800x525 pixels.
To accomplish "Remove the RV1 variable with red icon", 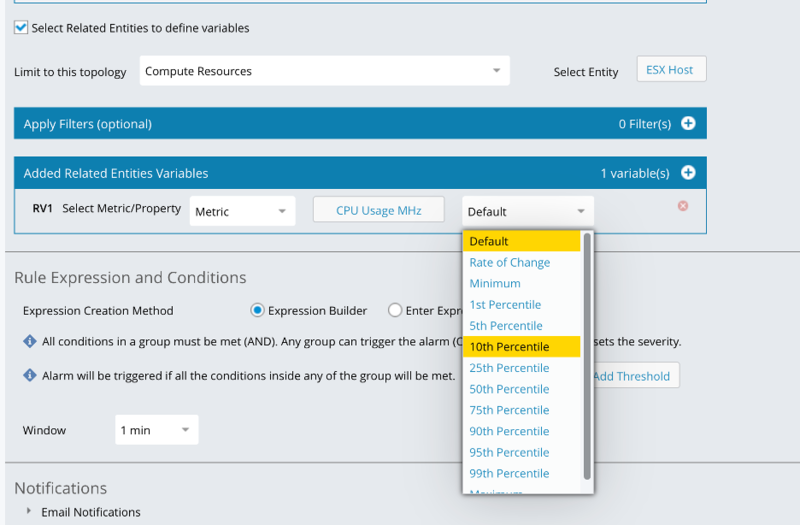I will 683,206.
